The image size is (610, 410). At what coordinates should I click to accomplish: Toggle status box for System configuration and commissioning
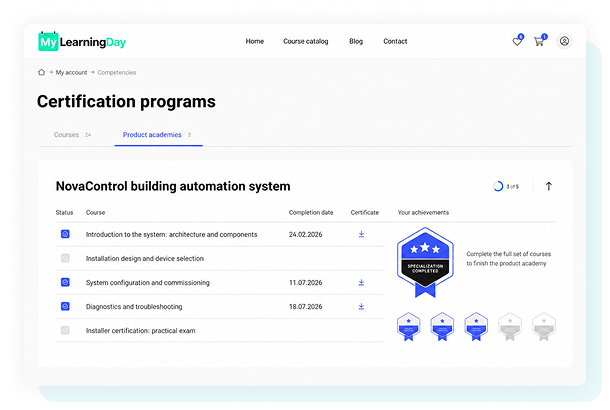65,282
